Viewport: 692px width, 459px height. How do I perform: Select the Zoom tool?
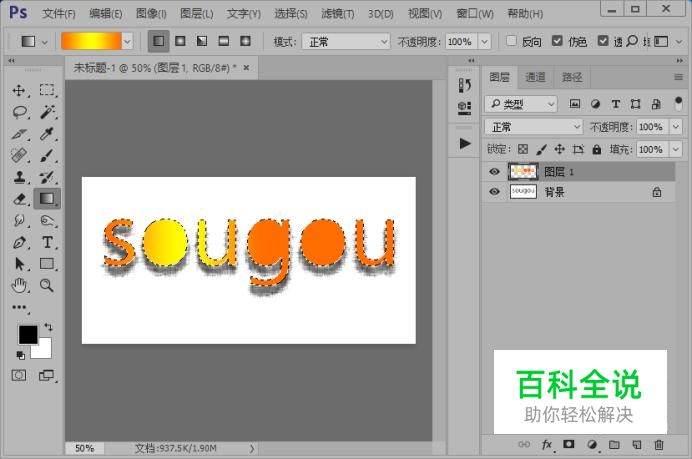click(x=47, y=286)
